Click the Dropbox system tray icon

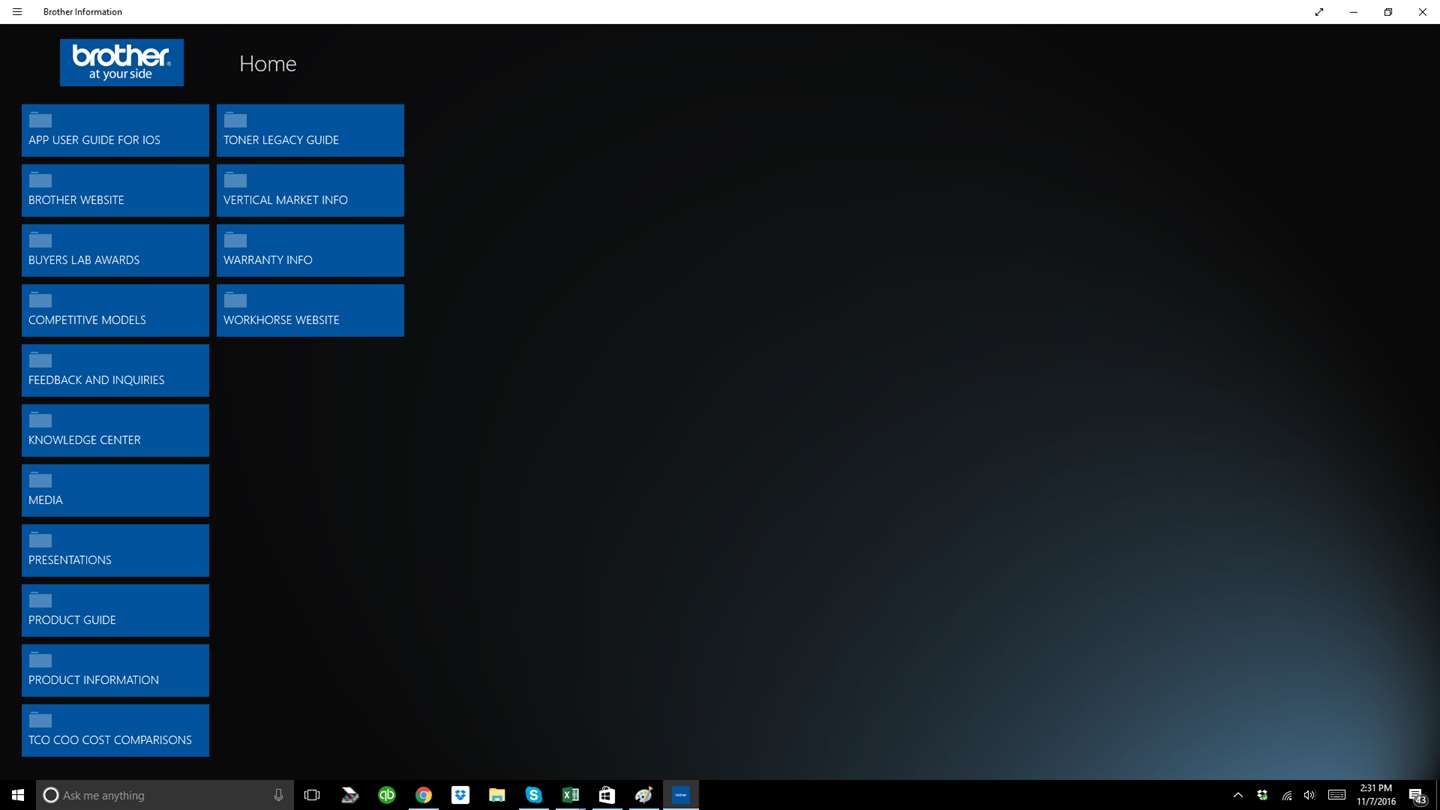coord(1262,795)
